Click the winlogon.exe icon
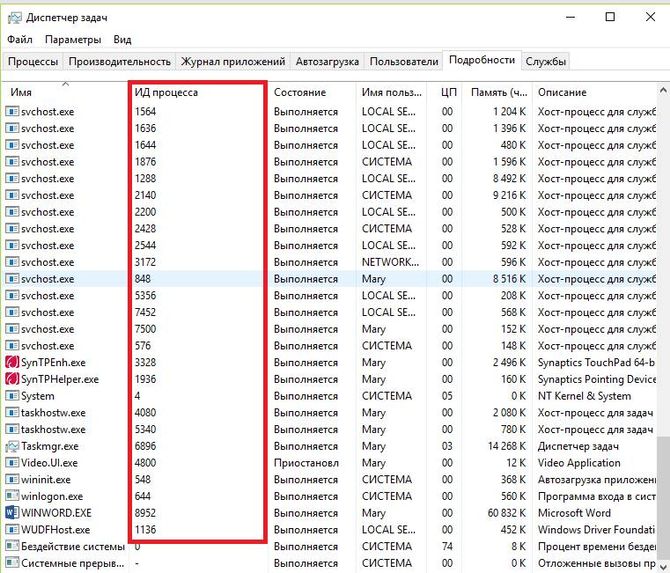Screen dimensions: 670x573 point(12,496)
